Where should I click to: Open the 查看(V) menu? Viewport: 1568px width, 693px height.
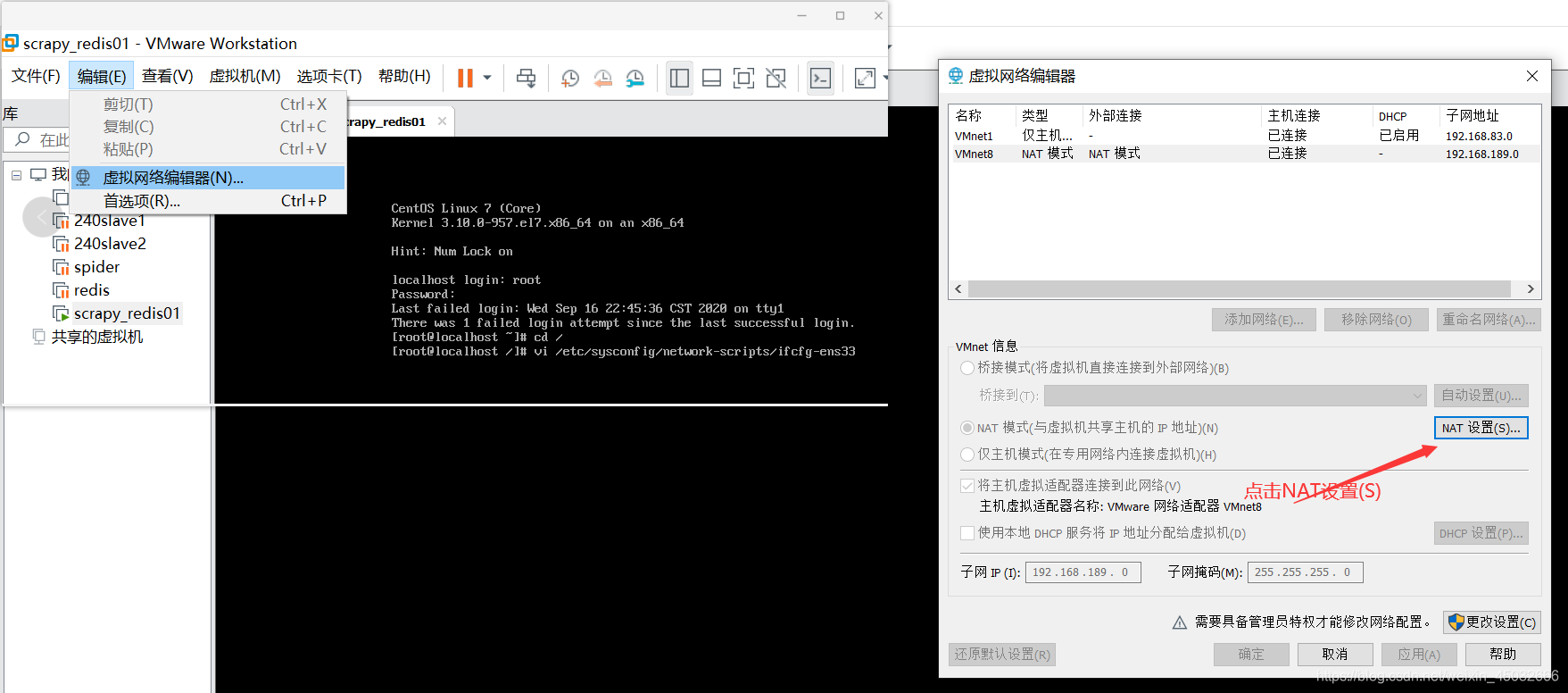(167, 76)
